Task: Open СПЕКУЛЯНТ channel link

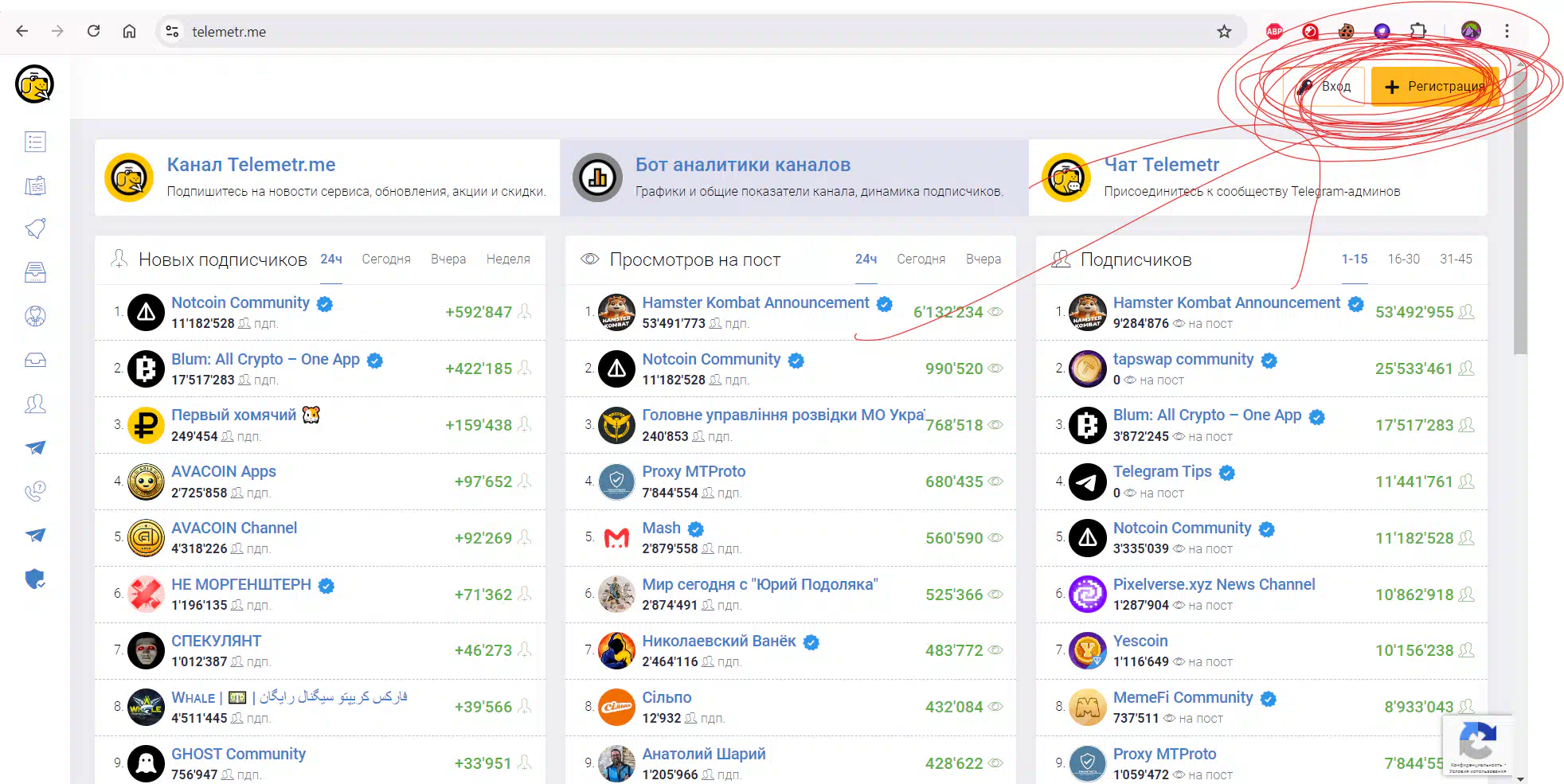Action: pos(217,641)
